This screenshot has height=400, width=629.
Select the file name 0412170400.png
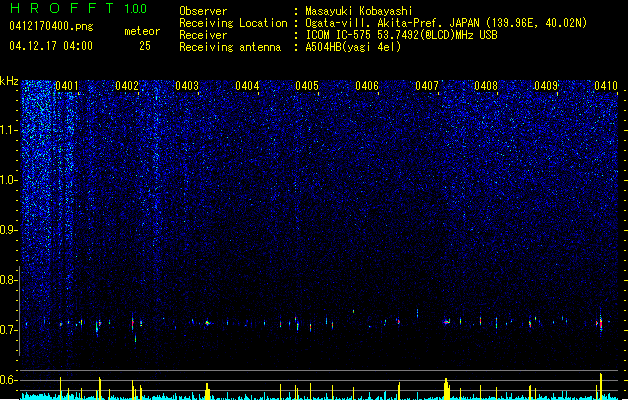point(51,26)
